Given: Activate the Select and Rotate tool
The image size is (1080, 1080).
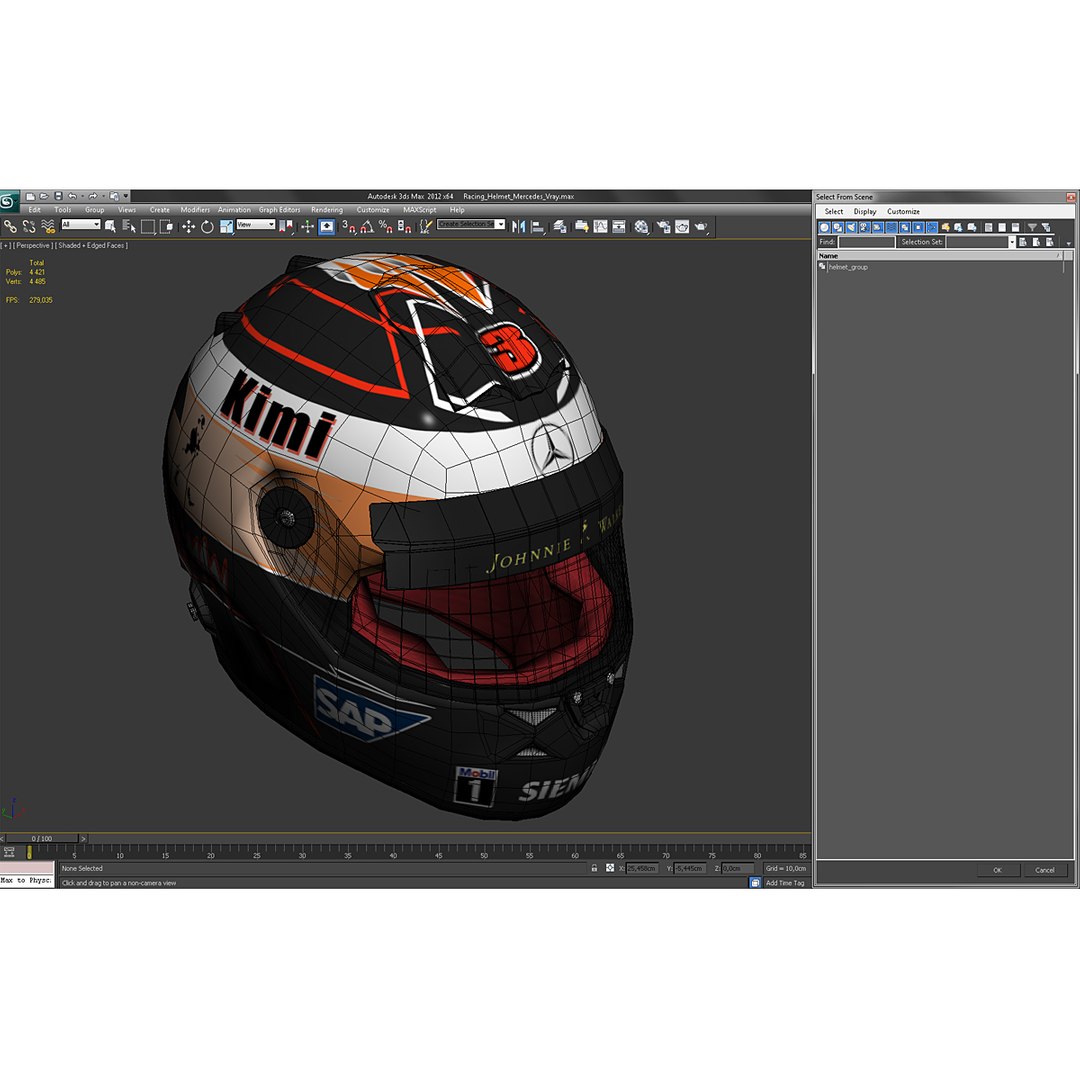Looking at the screenshot, I should (207, 226).
